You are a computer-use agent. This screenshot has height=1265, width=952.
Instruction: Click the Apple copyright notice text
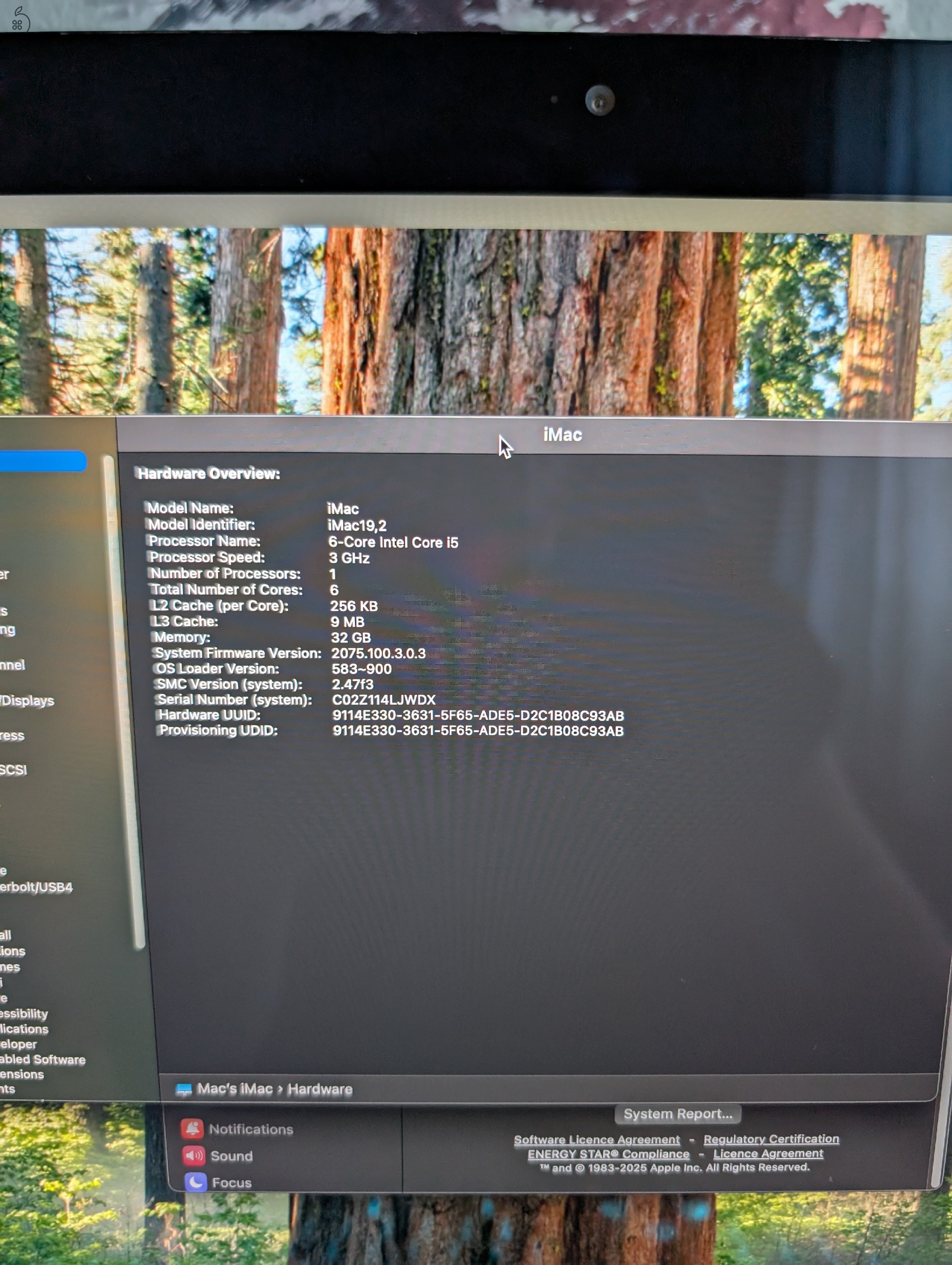(x=675, y=1167)
